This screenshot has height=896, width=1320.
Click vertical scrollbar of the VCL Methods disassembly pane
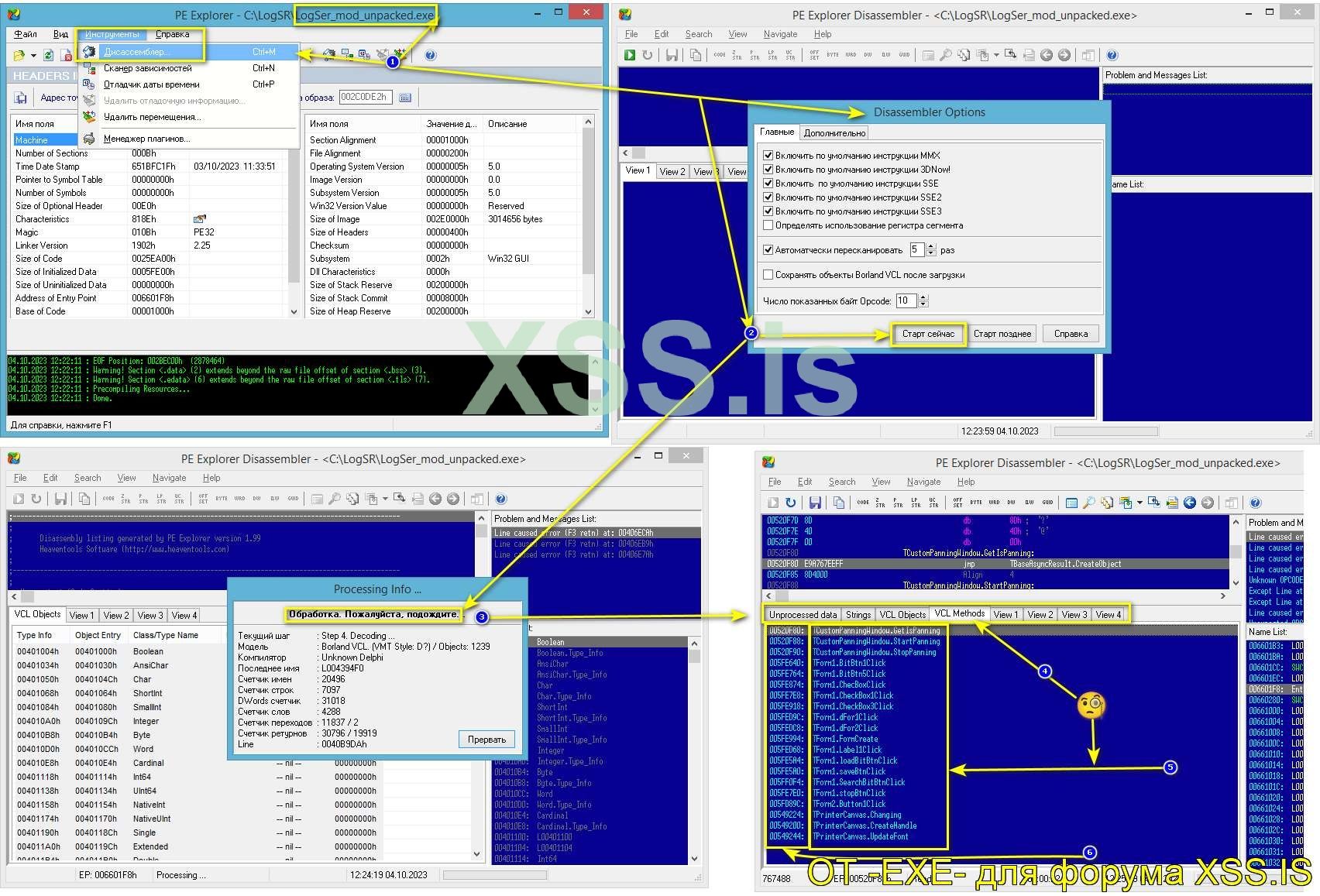coord(1236,553)
